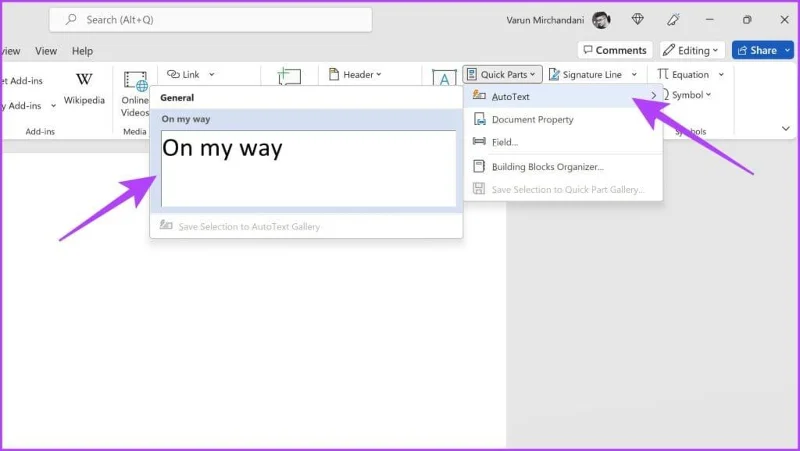Screen dimensions: 800x451
Task: Click the Varun Mirchandani account avatar
Action: (601, 20)
